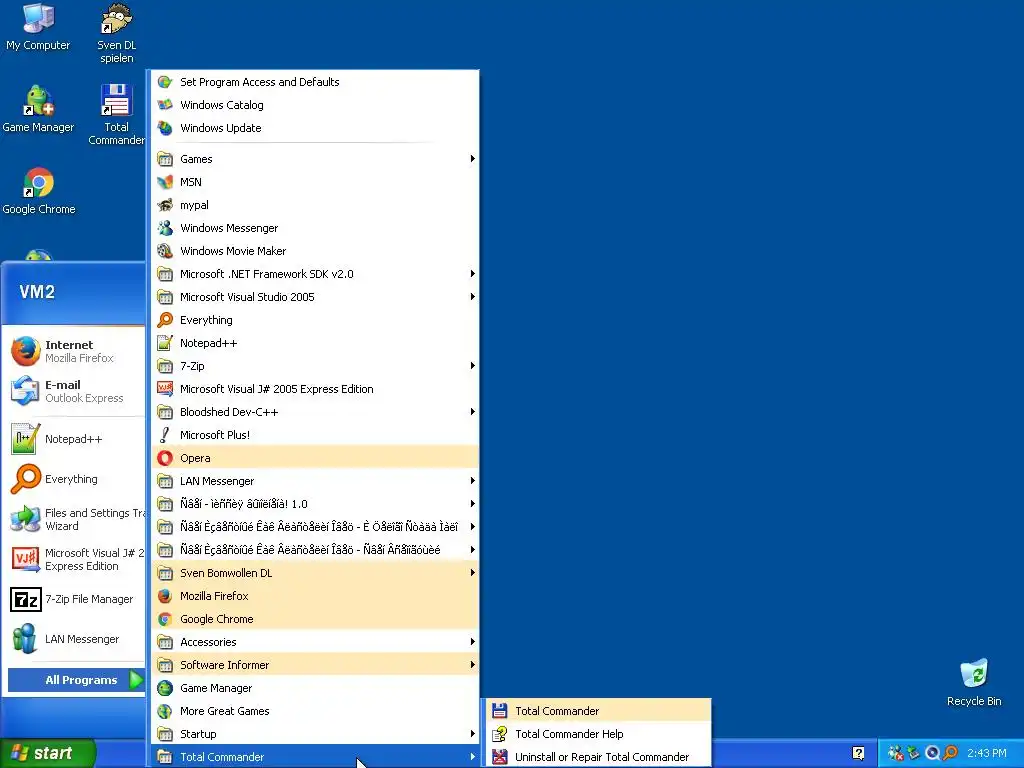The width and height of the screenshot is (1024, 768).
Task: Open Microsoft Visual J# Express Edition in left pane
Action: 73,559
